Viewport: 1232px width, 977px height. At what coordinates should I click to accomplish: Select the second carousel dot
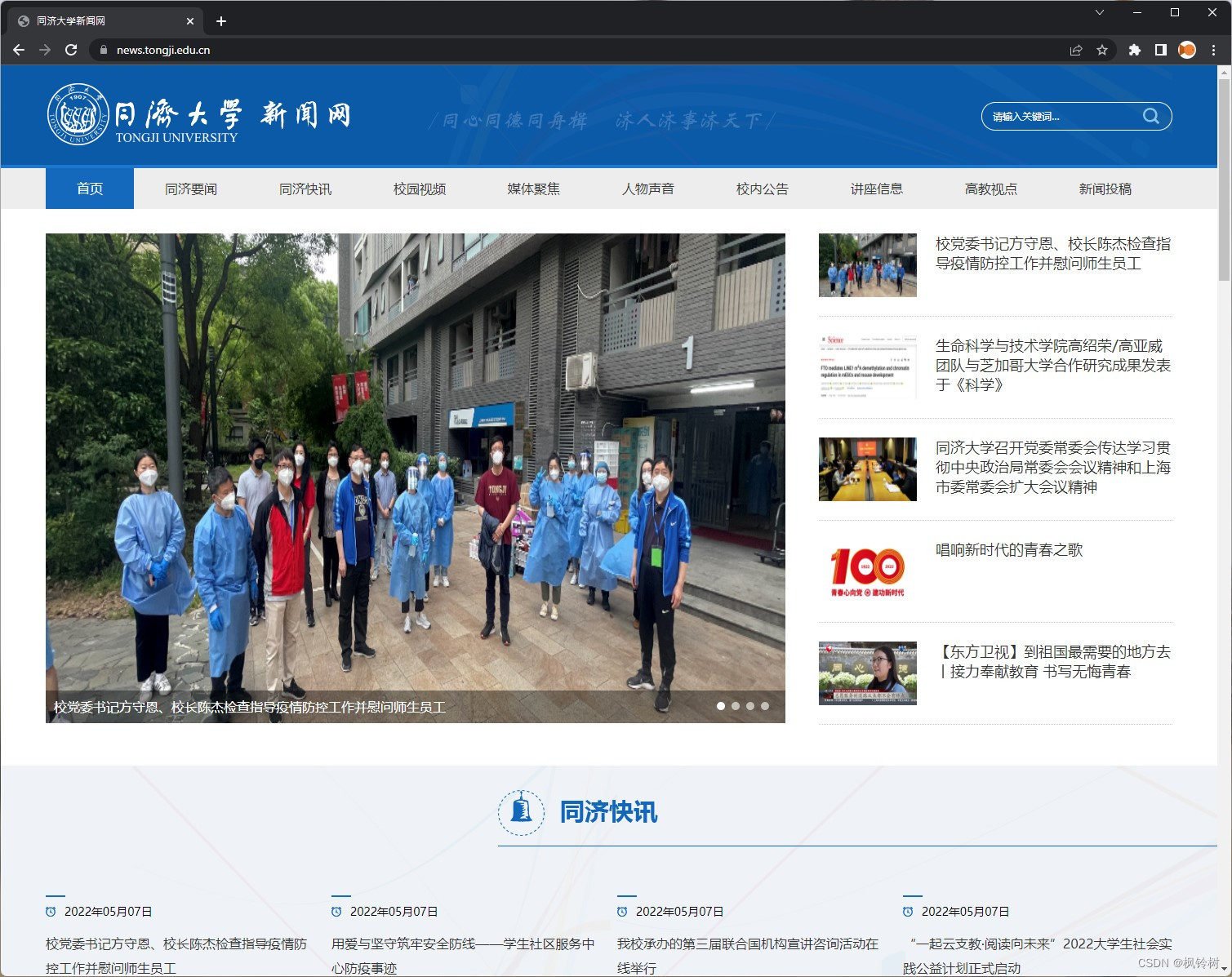736,706
